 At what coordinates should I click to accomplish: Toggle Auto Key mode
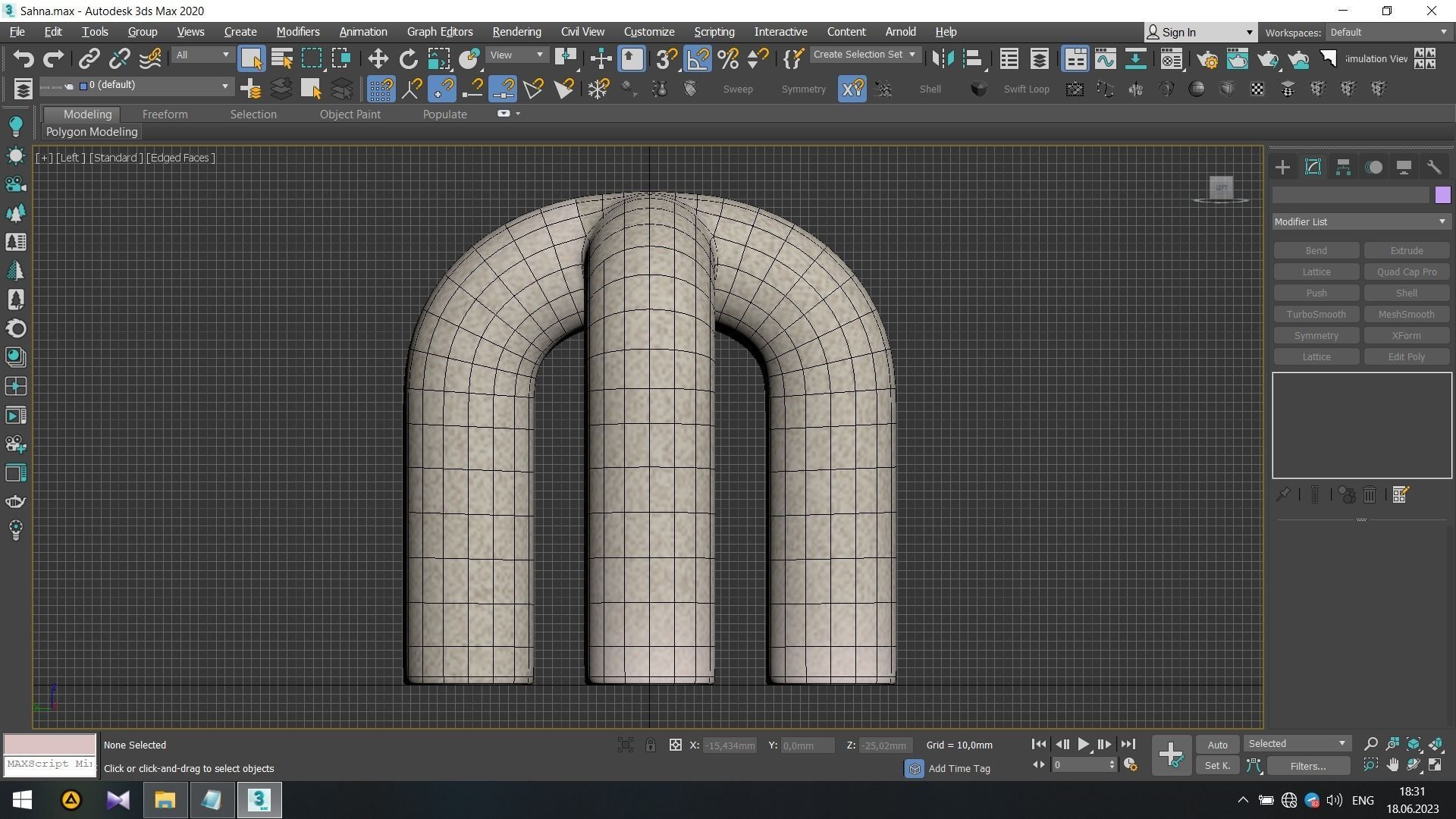[x=1217, y=745]
